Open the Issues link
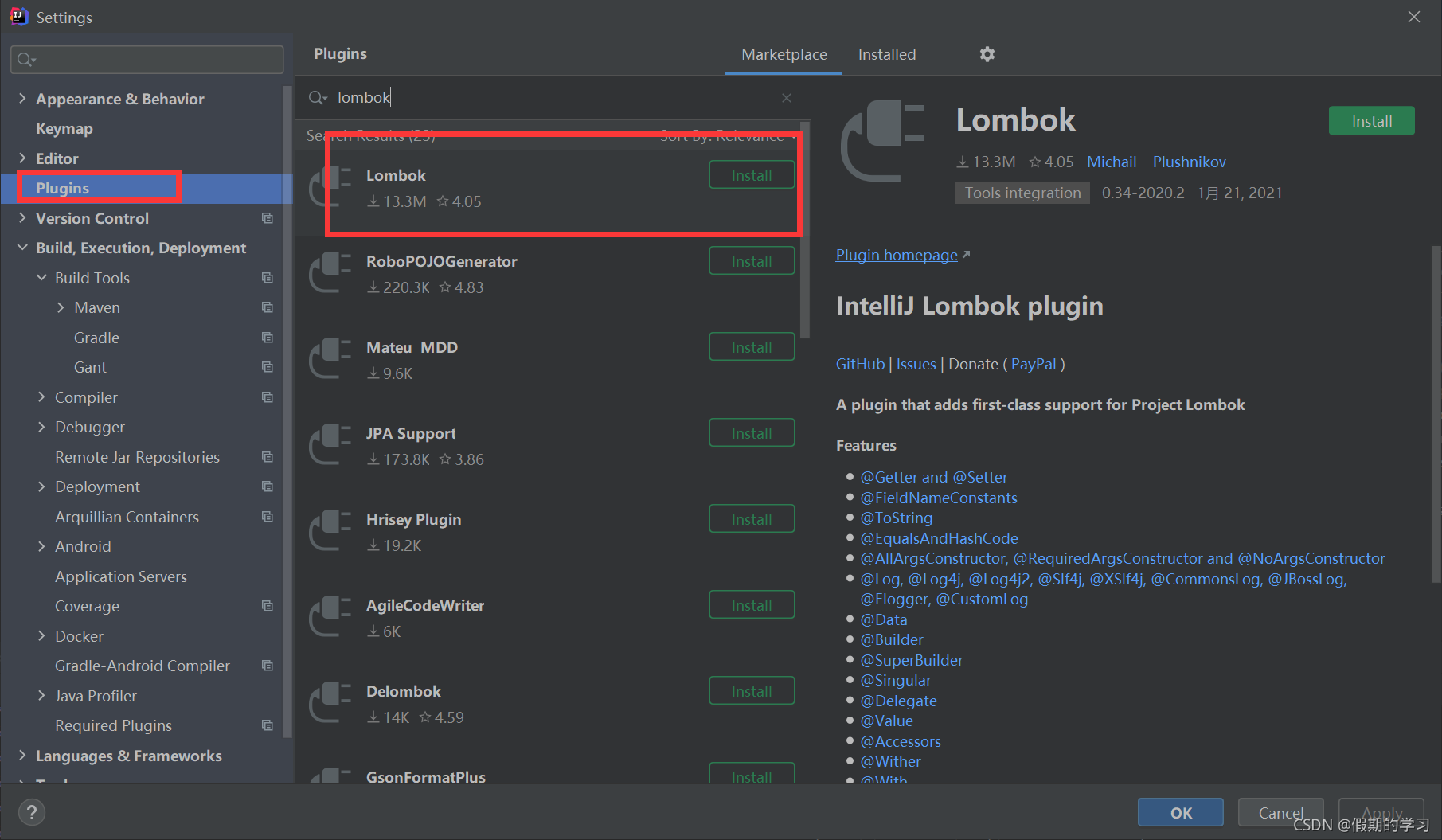This screenshot has width=1442, height=840. pyautogui.click(x=916, y=364)
